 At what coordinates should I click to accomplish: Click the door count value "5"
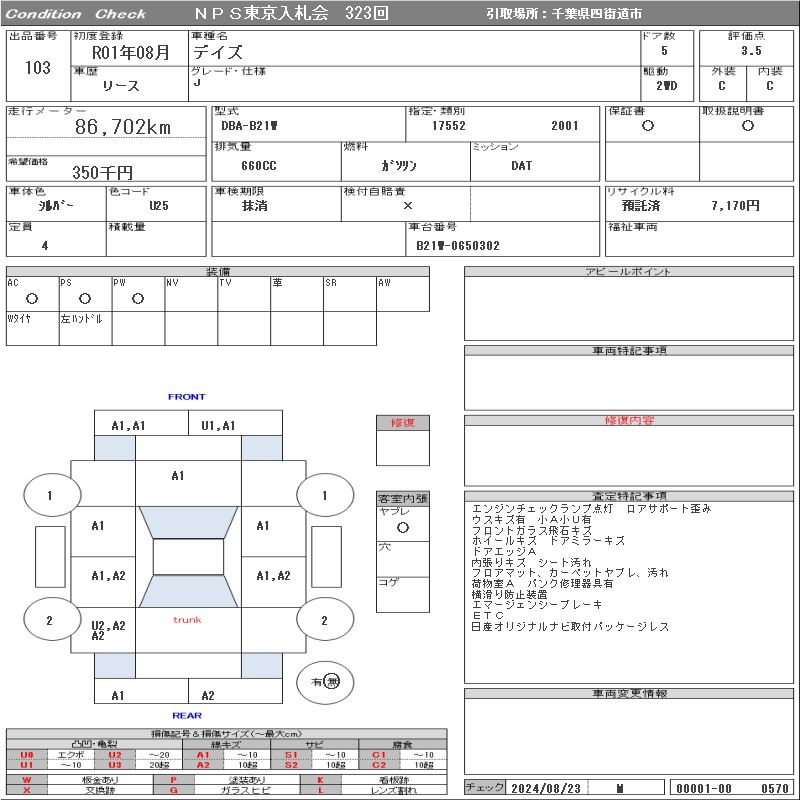(x=664, y=51)
